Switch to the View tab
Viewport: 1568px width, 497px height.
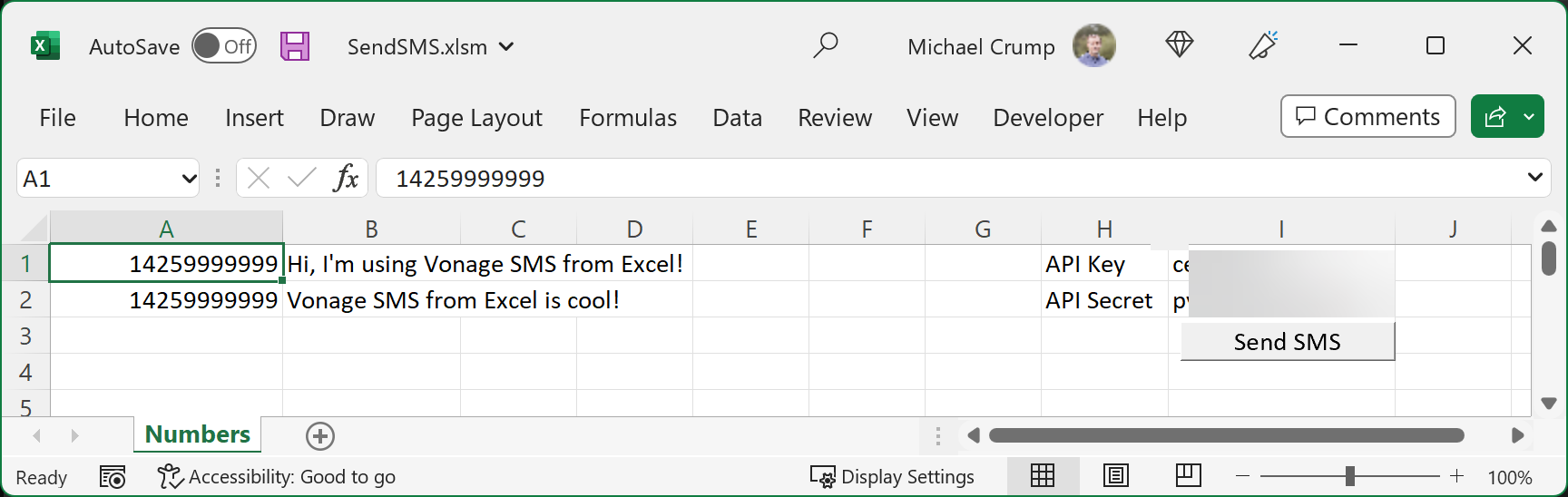(x=933, y=118)
